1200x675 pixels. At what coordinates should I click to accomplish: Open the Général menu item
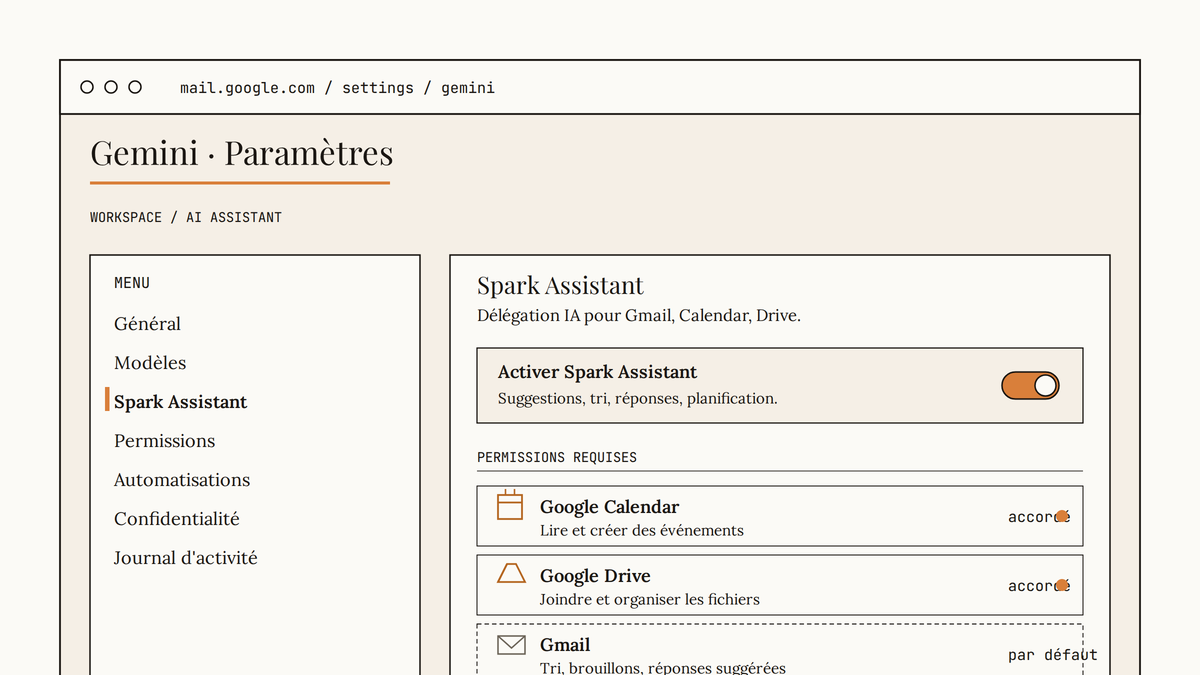tap(147, 324)
